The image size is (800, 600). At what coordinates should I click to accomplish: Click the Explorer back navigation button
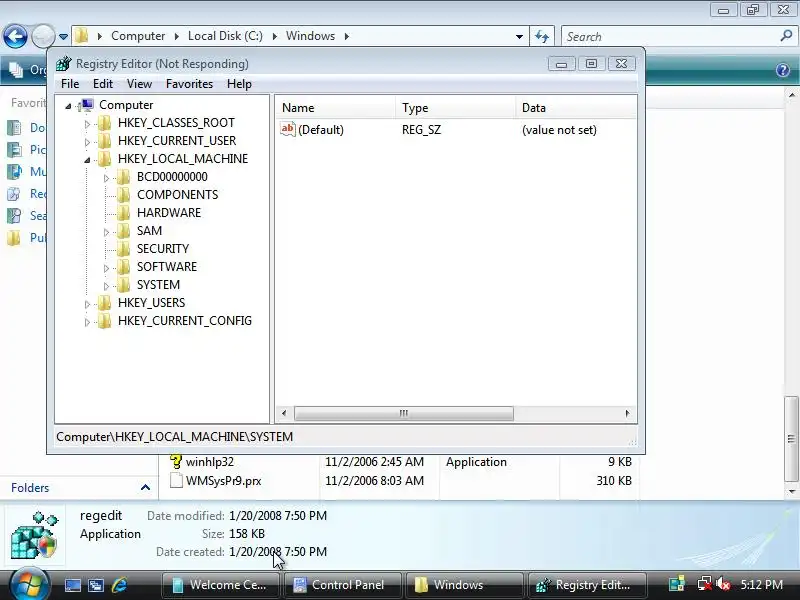pyautogui.click(x=15, y=36)
